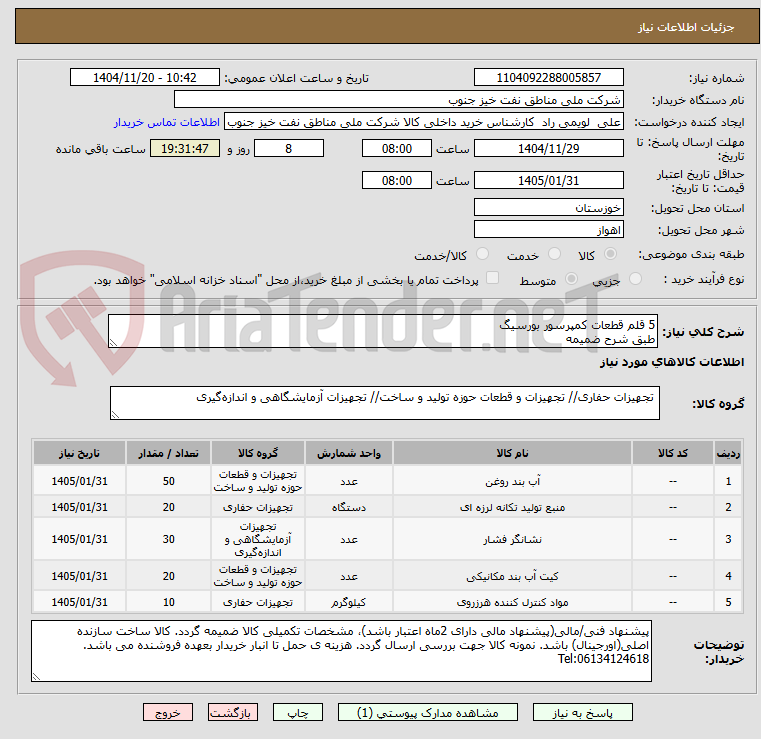761x739 pixels.
Task: Click the remaining time 19:31:47 field
Action: pos(184,148)
